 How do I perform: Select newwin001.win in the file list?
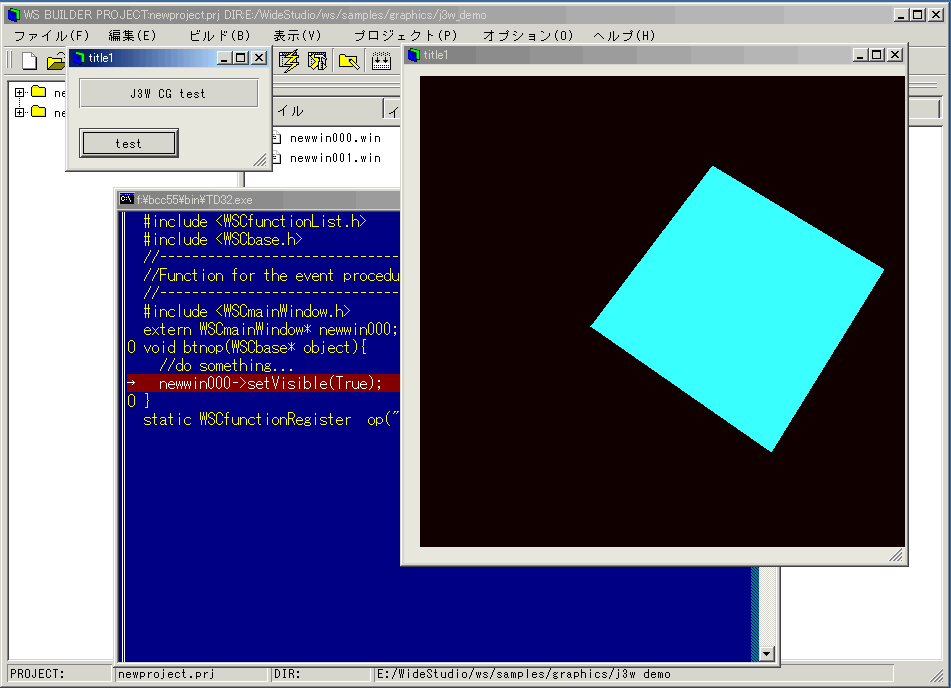pyautogui.click(x=335, y=158)
